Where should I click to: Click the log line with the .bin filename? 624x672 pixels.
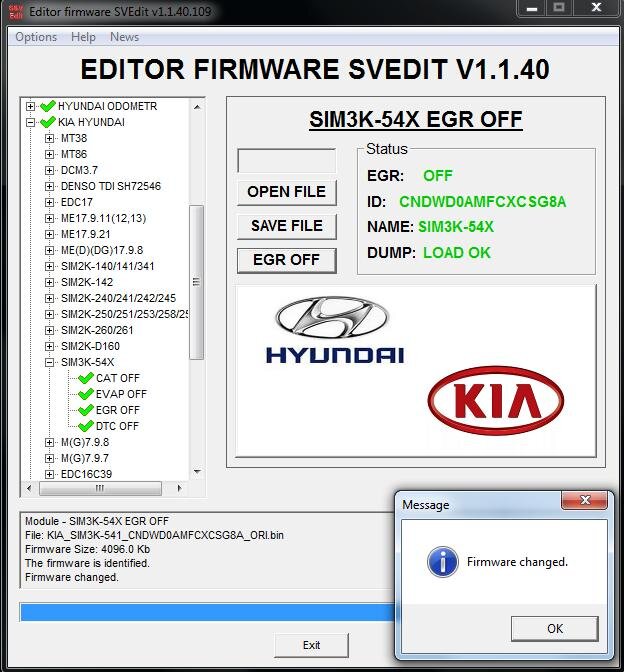click(154, 535)
